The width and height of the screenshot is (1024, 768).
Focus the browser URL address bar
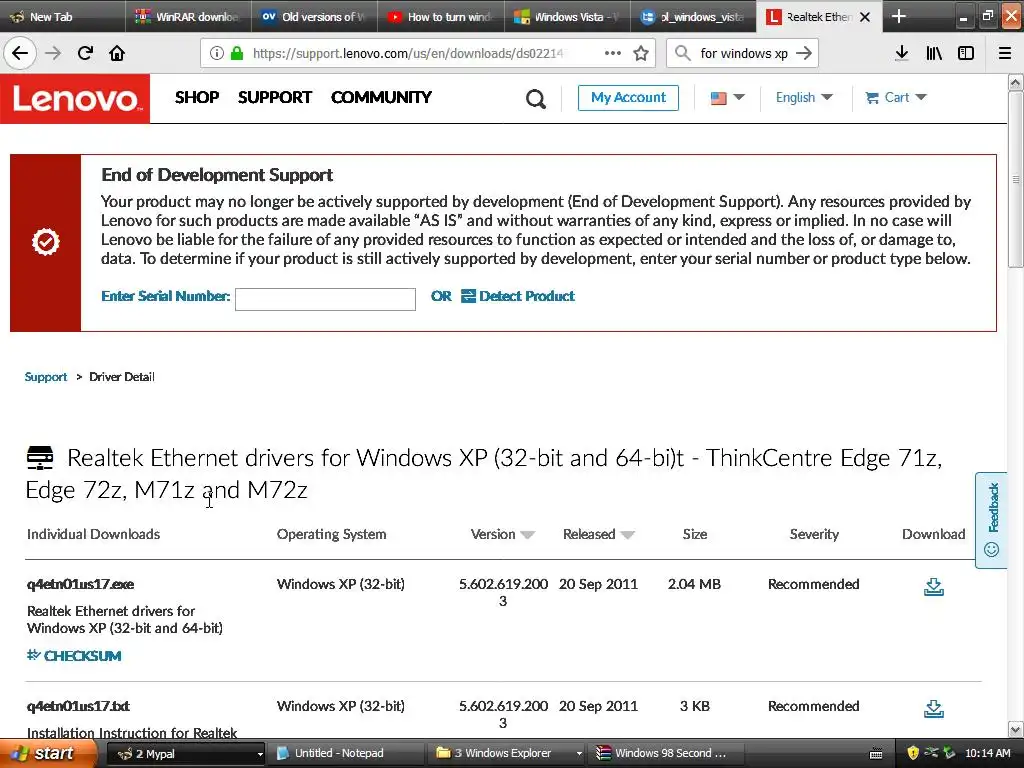[406, 53]
